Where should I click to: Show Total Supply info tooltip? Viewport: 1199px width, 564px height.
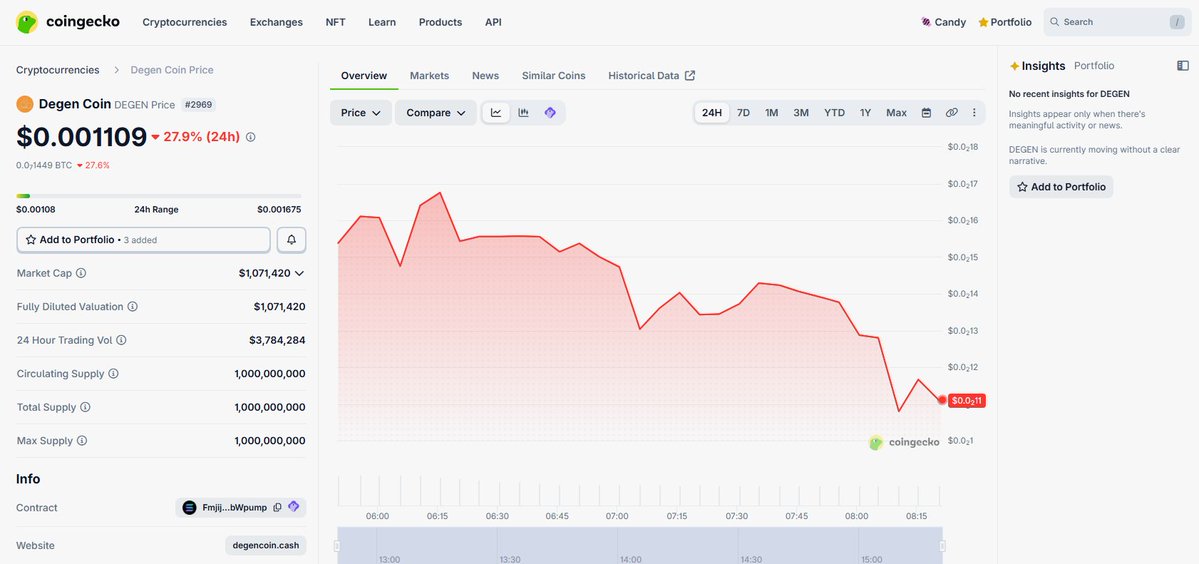pos(85,407)
